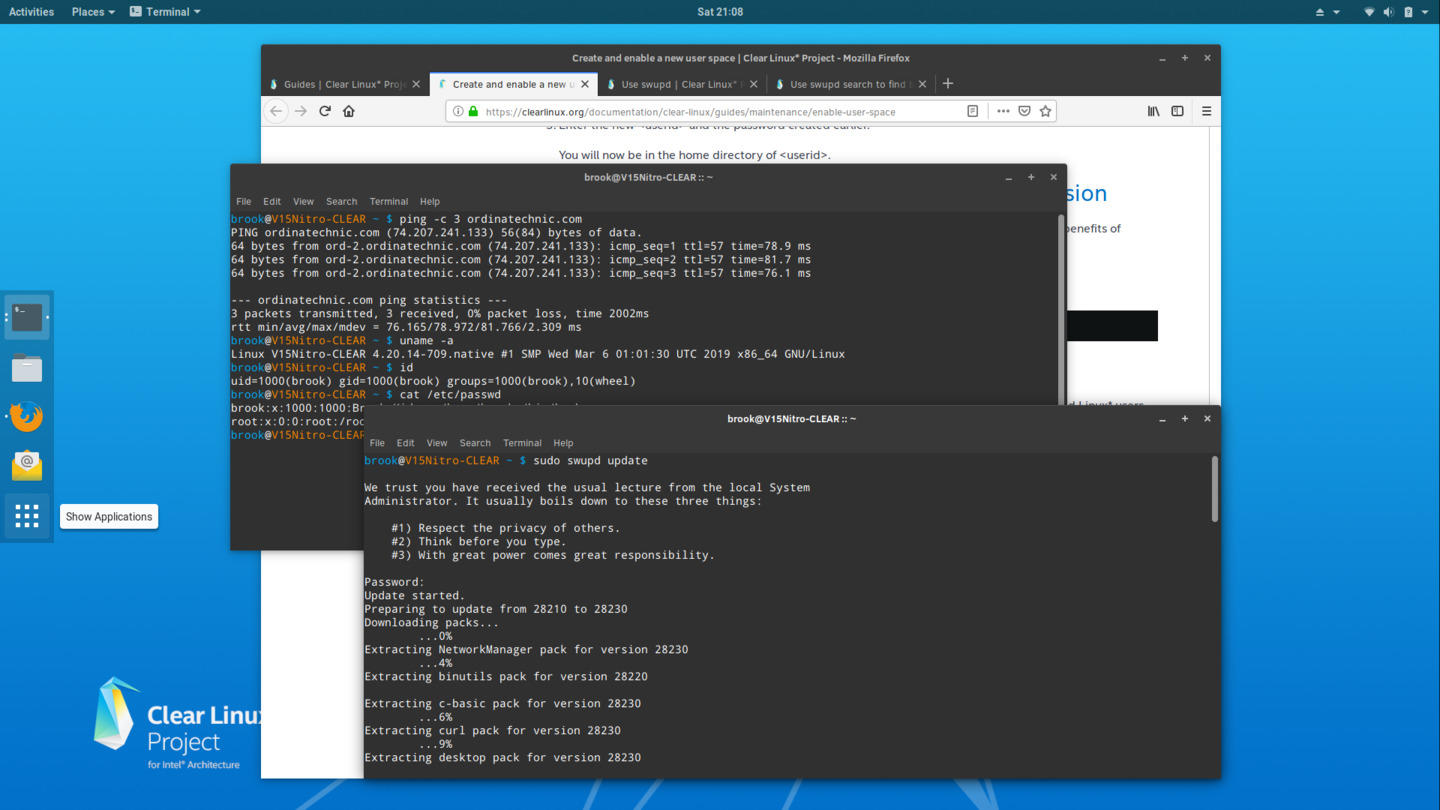Open Terminal menu in front terminal
1440x810 pixels.
(522, 443)
